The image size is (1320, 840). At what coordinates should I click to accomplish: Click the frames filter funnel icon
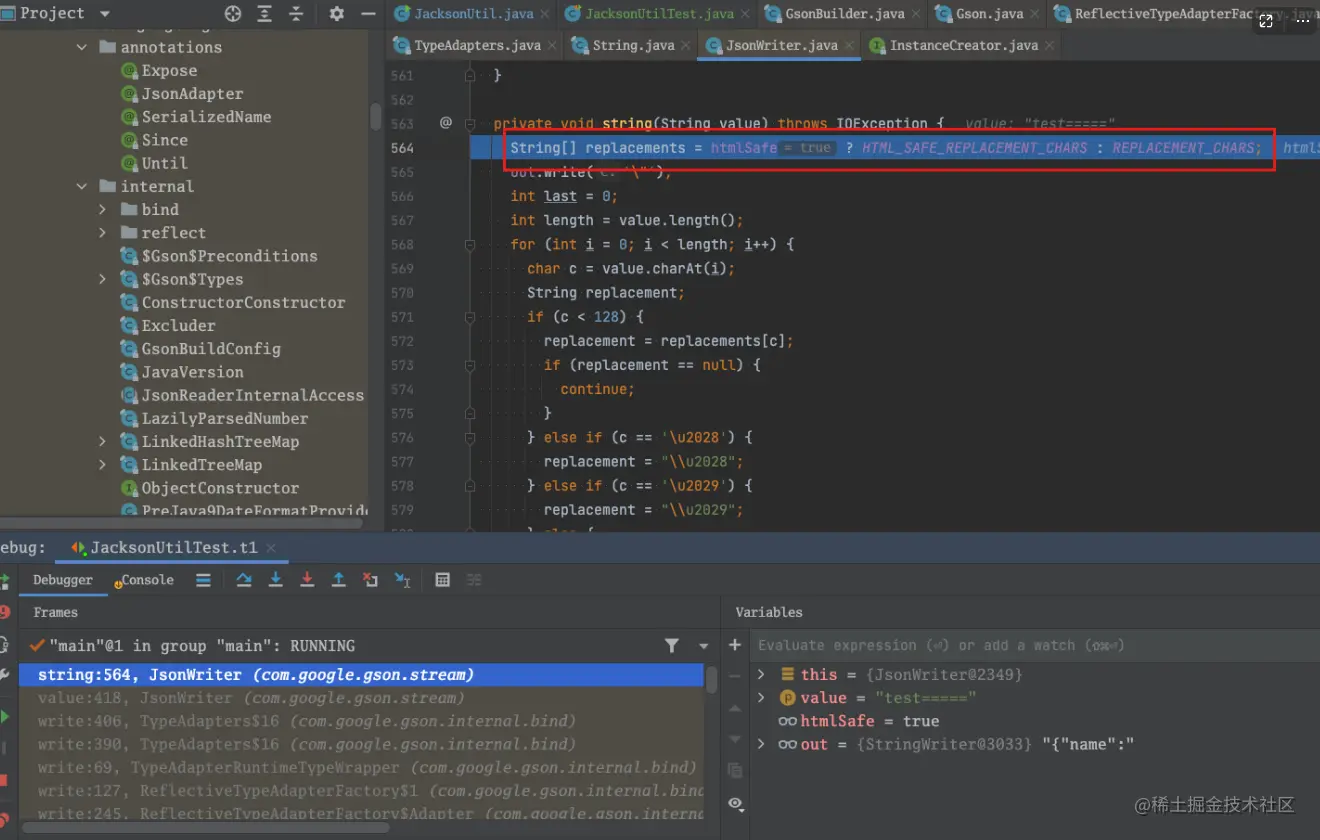[x=672, y=646]
